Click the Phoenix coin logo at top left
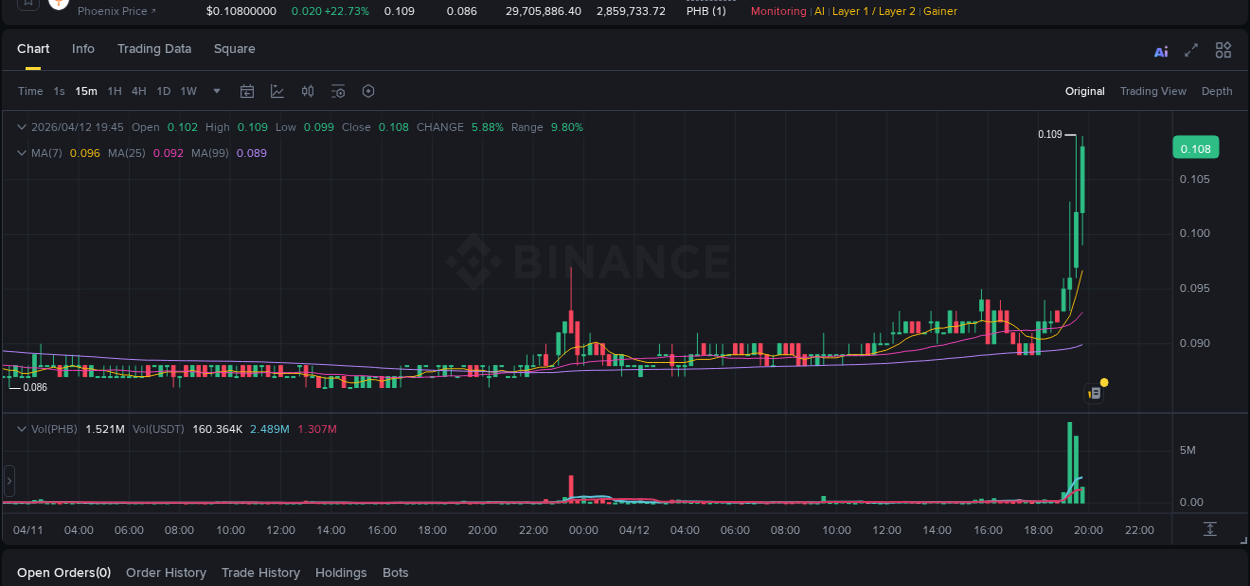Screen dimensions: 1250x586 click(x=57, y=6)
